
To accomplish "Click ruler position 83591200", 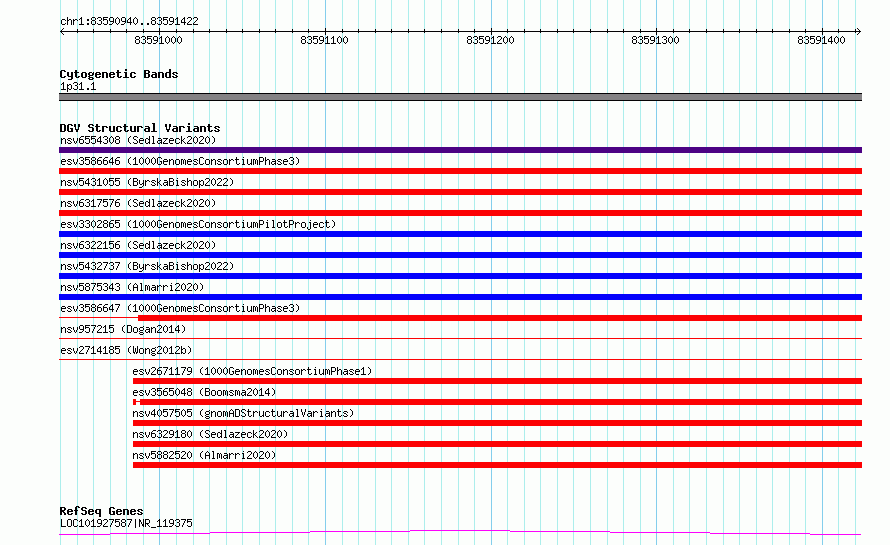I will (490, 40).
